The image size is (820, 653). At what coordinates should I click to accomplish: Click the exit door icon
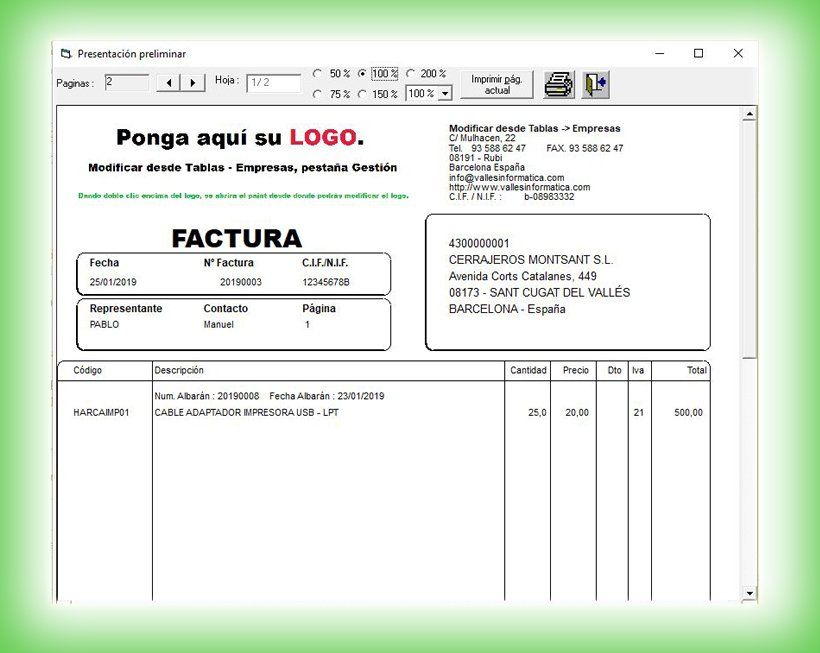click(x=596, y=84)
